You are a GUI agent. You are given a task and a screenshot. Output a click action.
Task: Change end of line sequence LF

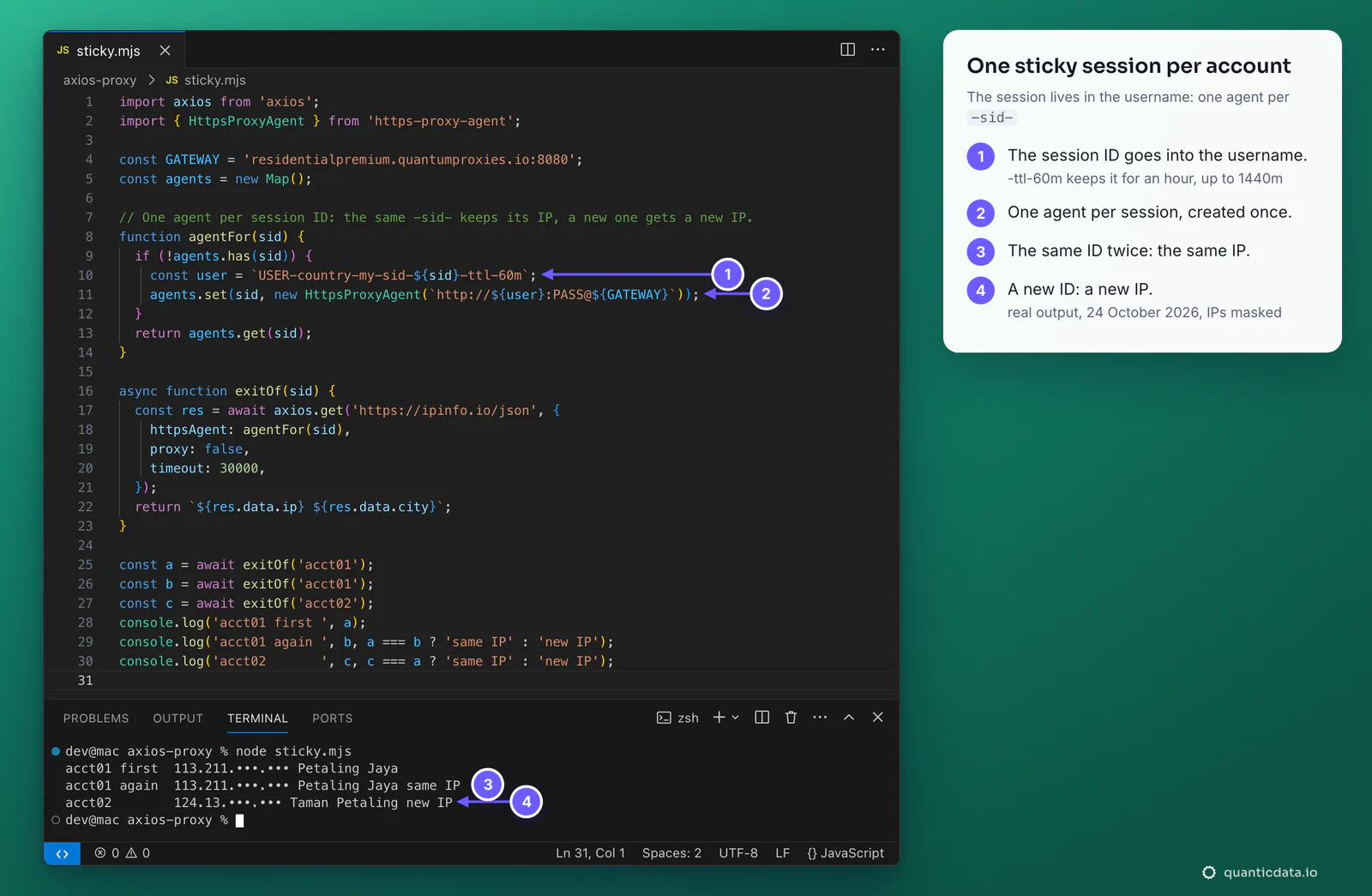coord(782,853)
